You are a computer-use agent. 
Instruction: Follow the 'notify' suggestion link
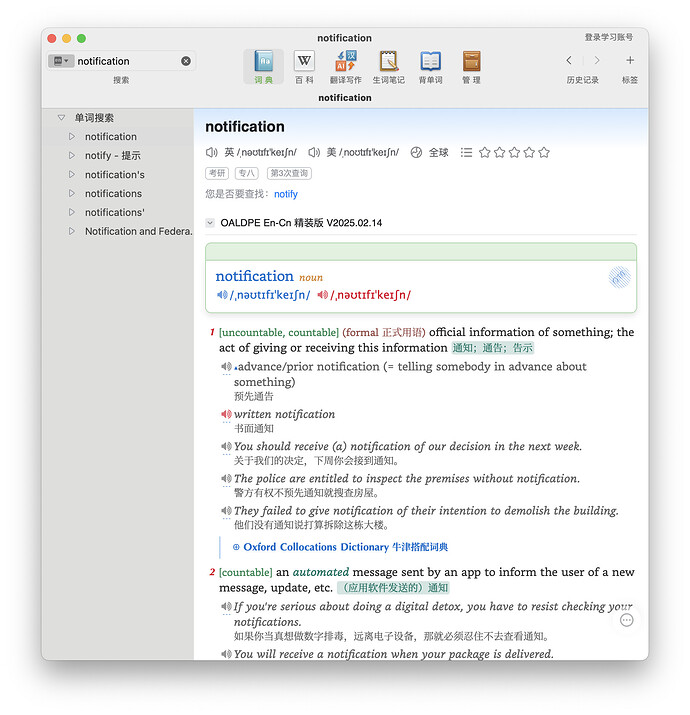285,194
